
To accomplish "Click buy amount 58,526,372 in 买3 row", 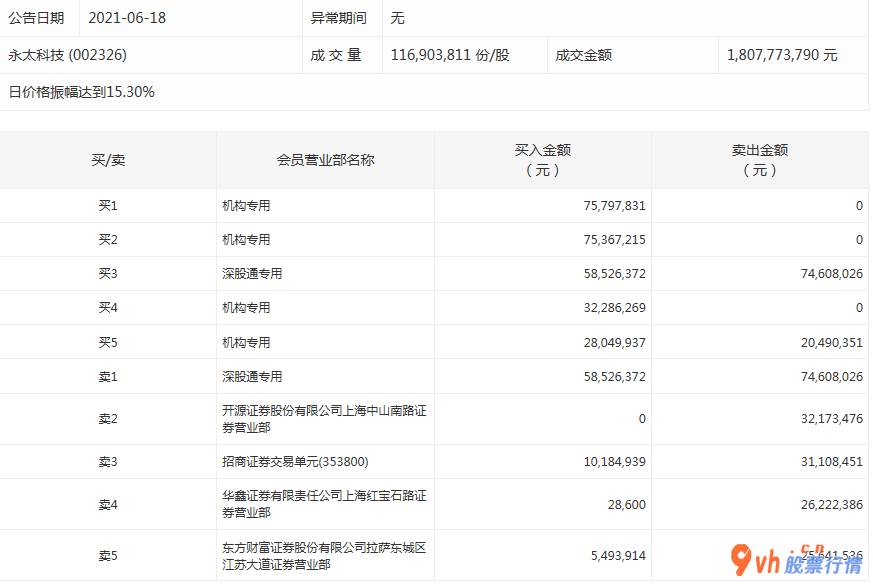I will click(x=615, y=273).
